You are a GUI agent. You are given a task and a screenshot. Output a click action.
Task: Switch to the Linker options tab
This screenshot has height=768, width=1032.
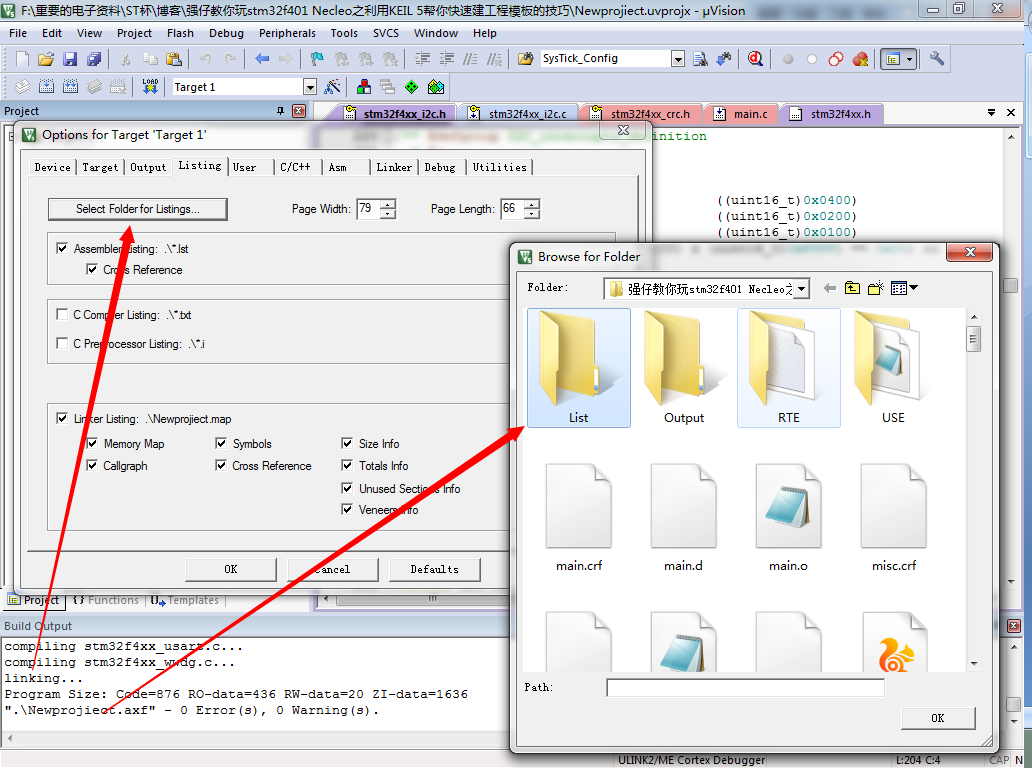(x=394, y=167)
